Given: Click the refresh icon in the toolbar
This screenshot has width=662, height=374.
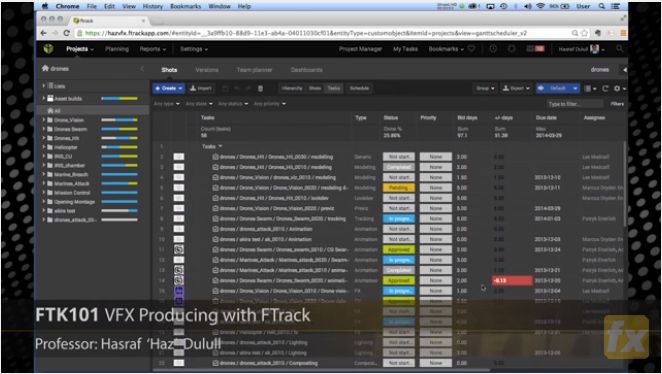Looking at the screenshot, I should tap(605, 88).
